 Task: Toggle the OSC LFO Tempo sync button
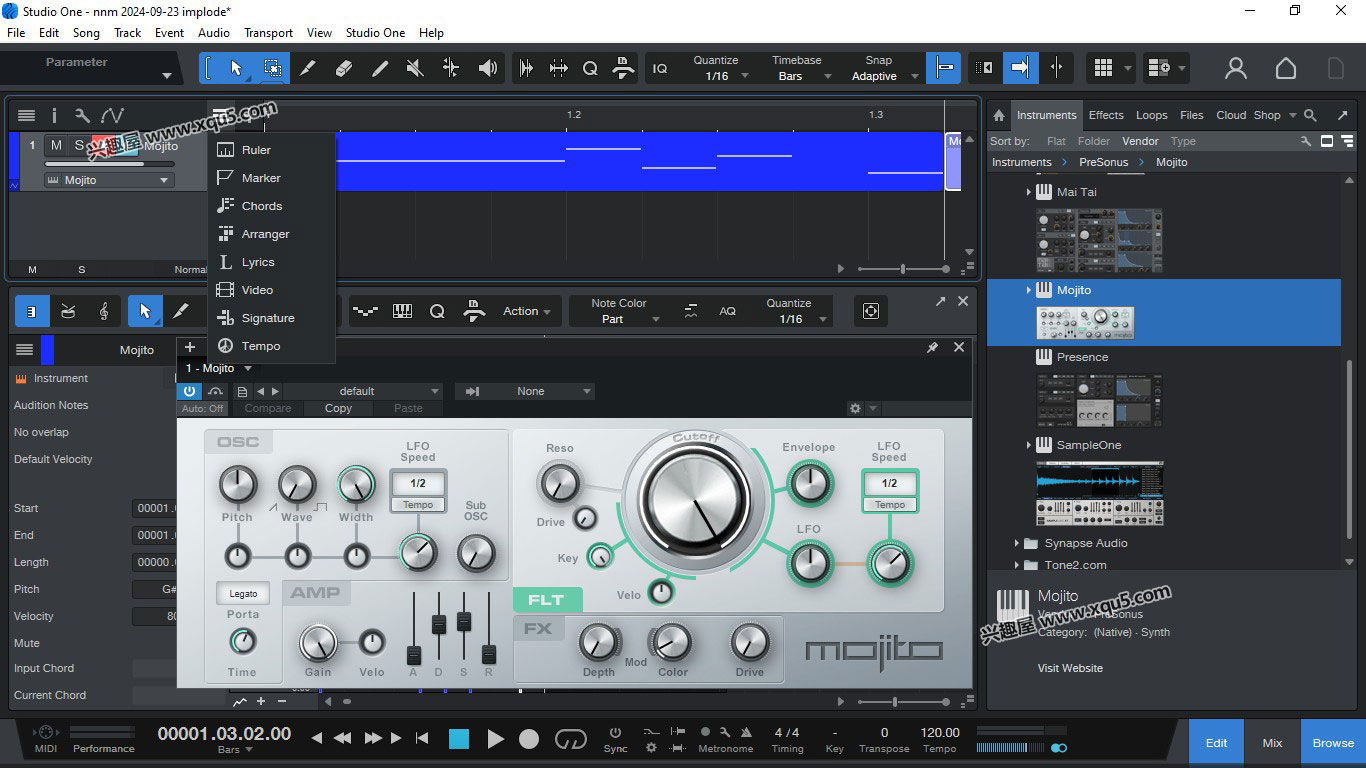(x=418, y=505)
